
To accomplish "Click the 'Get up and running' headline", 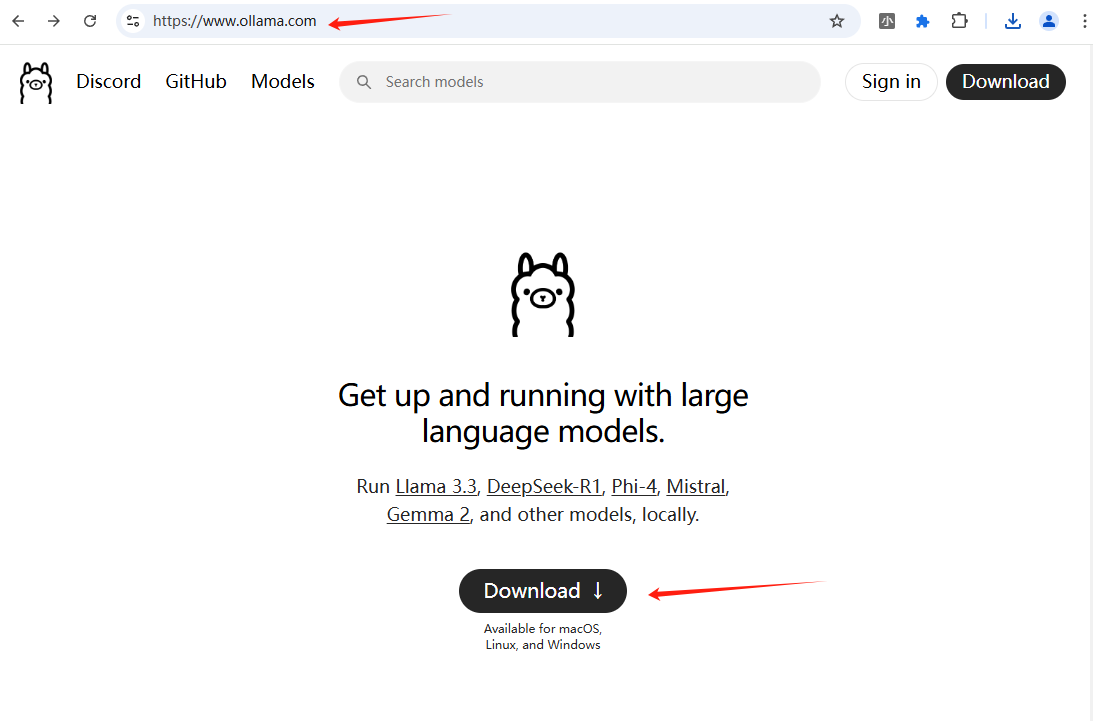I will [x=543, y=413].
